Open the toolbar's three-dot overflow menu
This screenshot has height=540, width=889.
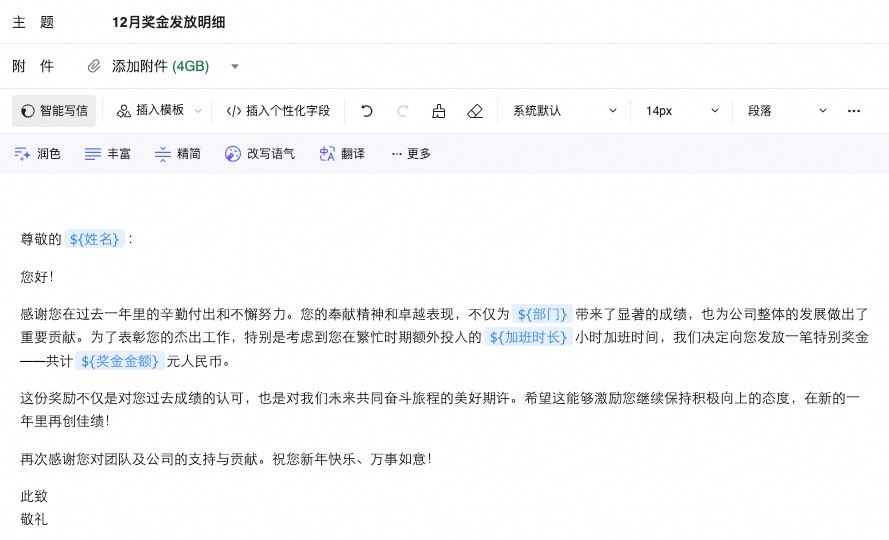tap(853, 111)
